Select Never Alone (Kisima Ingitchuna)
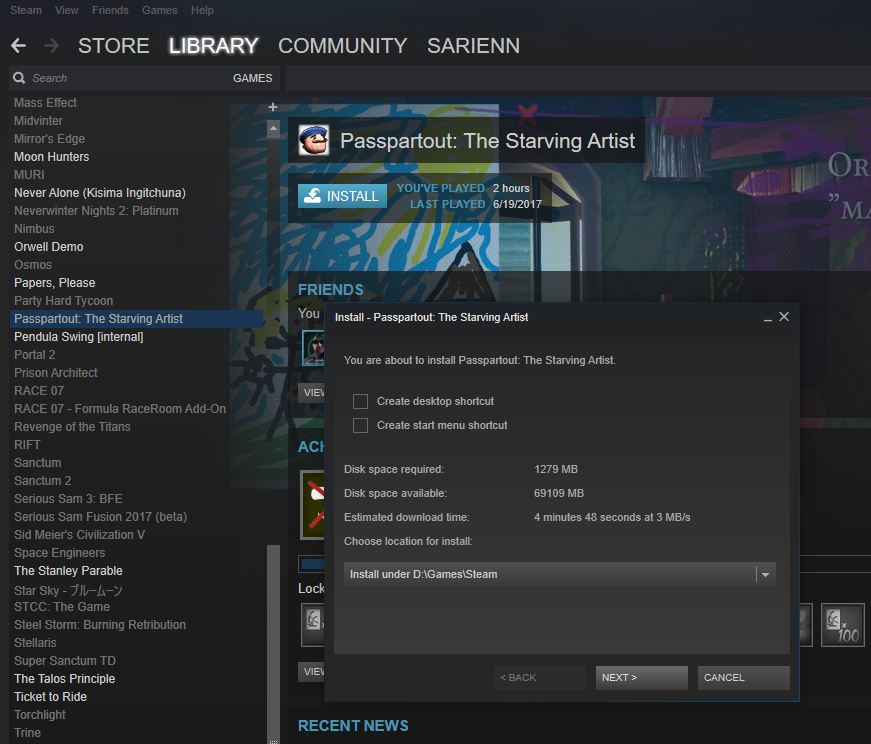Screen dimensions: 871x744 coord(100,193)
